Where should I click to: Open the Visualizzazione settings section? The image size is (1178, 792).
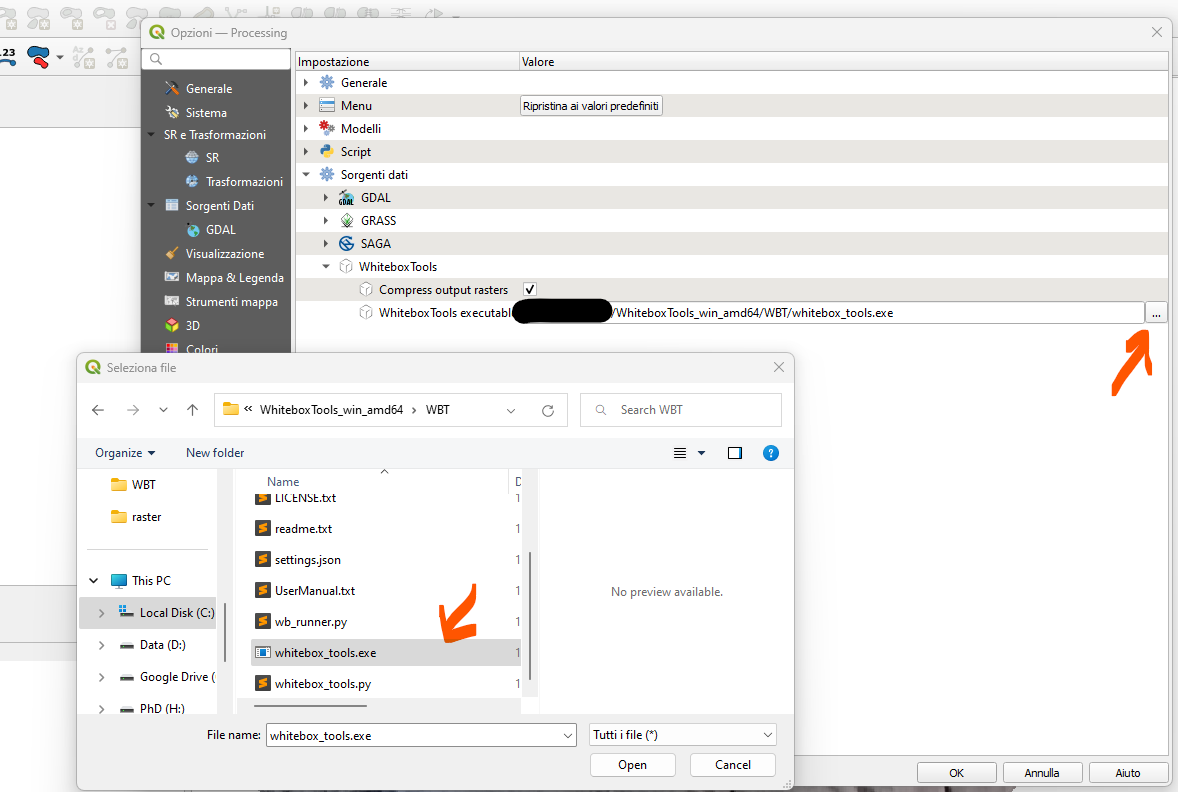tap(229, 253)
